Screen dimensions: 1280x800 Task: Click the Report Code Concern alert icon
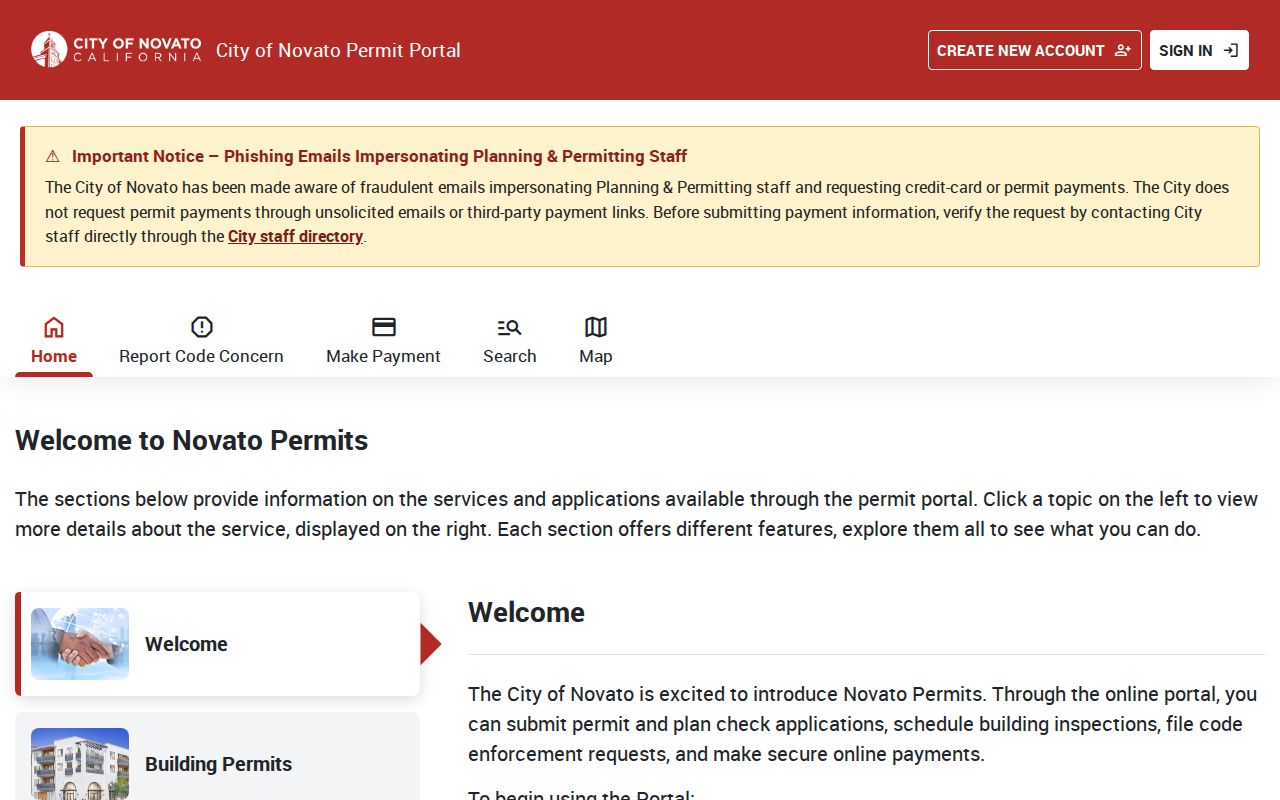pyautogui.click(x=202, y=327)
